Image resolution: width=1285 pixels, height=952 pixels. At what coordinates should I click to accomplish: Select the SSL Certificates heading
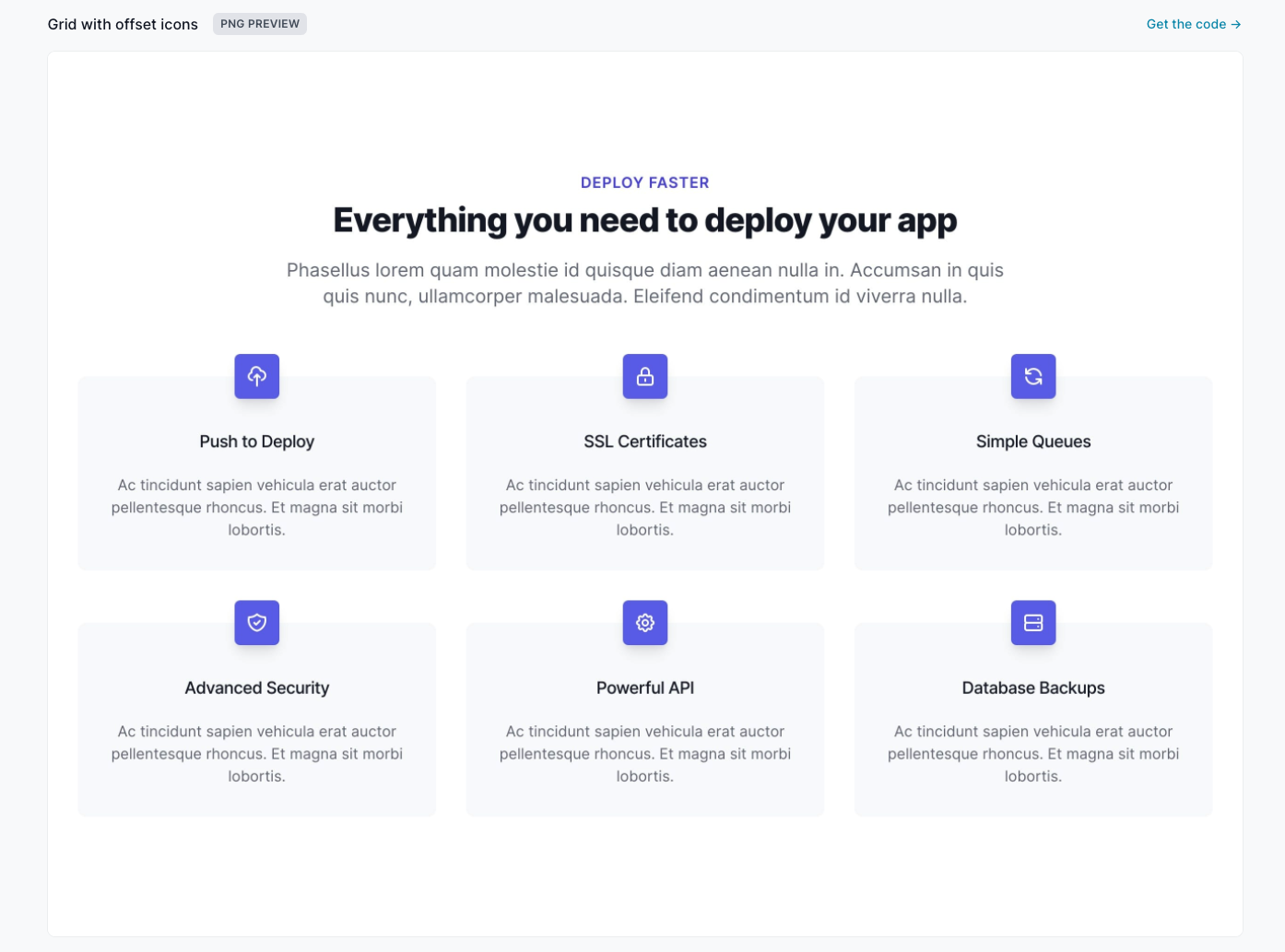coord(644,441)
